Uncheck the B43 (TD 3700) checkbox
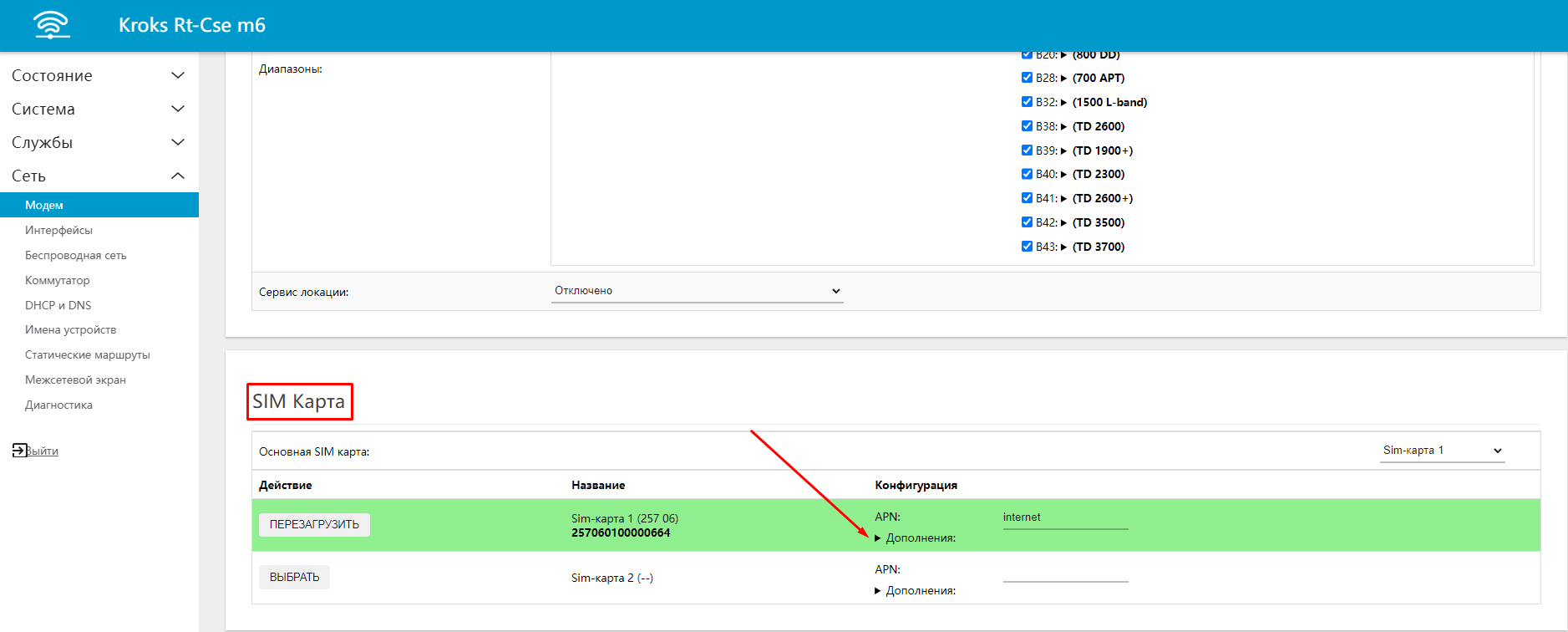This screenshot has width=1568, height=632. point(1027,247)
